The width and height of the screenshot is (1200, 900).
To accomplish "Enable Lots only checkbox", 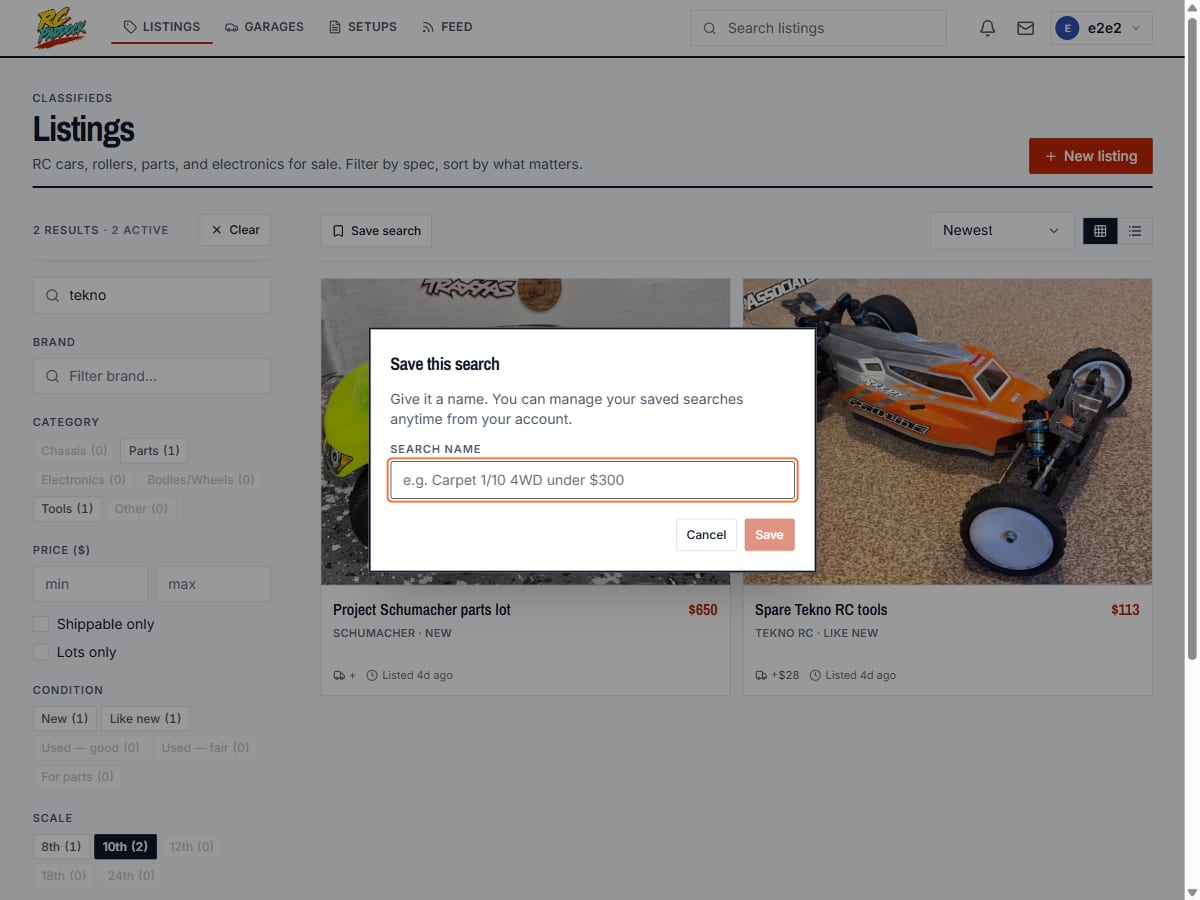I will 41,652.
